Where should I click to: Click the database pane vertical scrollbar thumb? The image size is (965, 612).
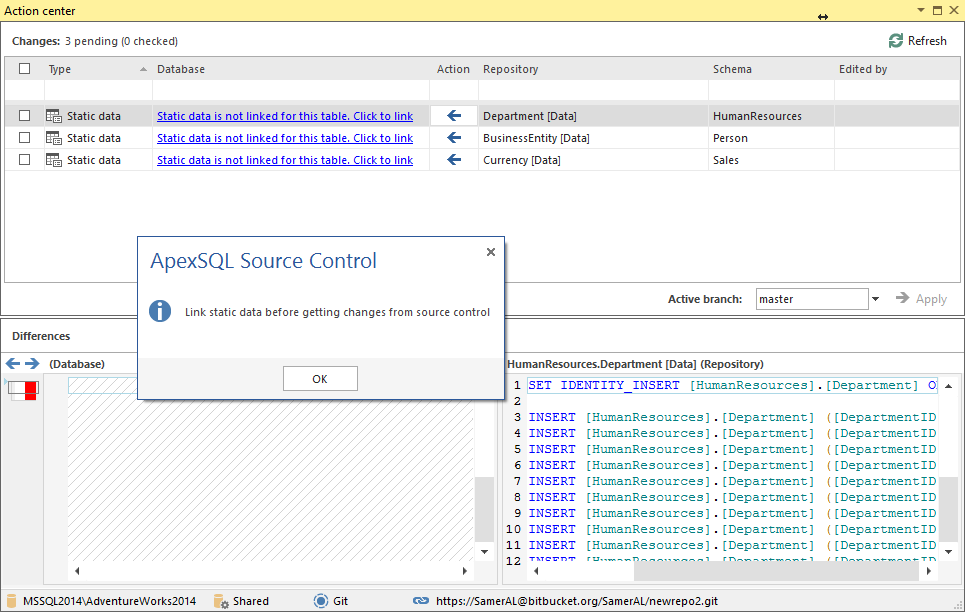click(x=484, y=508)
